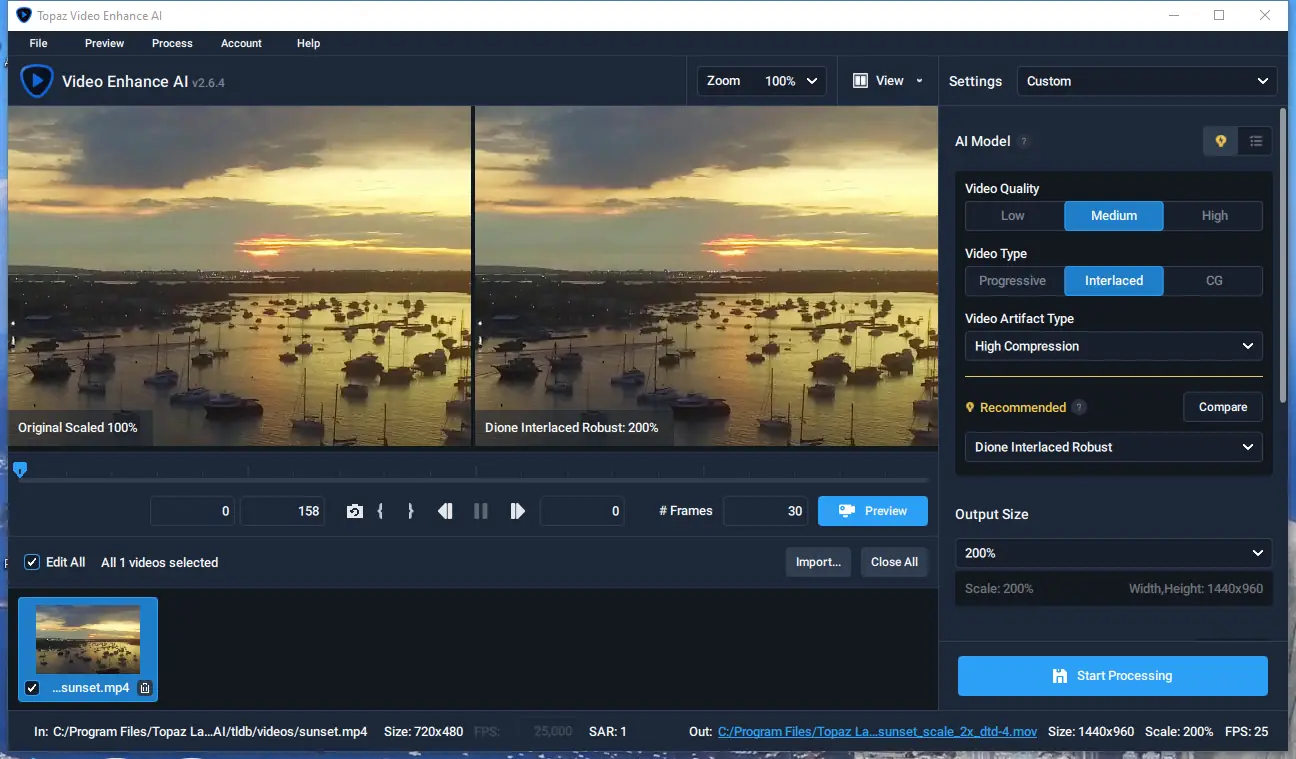
Task: Step forward one frame
Action: click(x=517, y=510)
